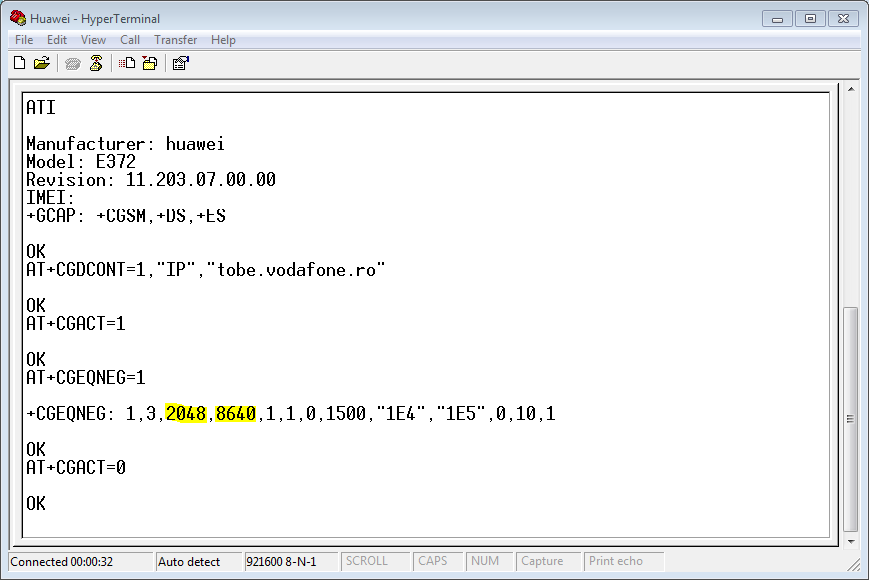Click the NUM status indicator

tap(489, 561)
